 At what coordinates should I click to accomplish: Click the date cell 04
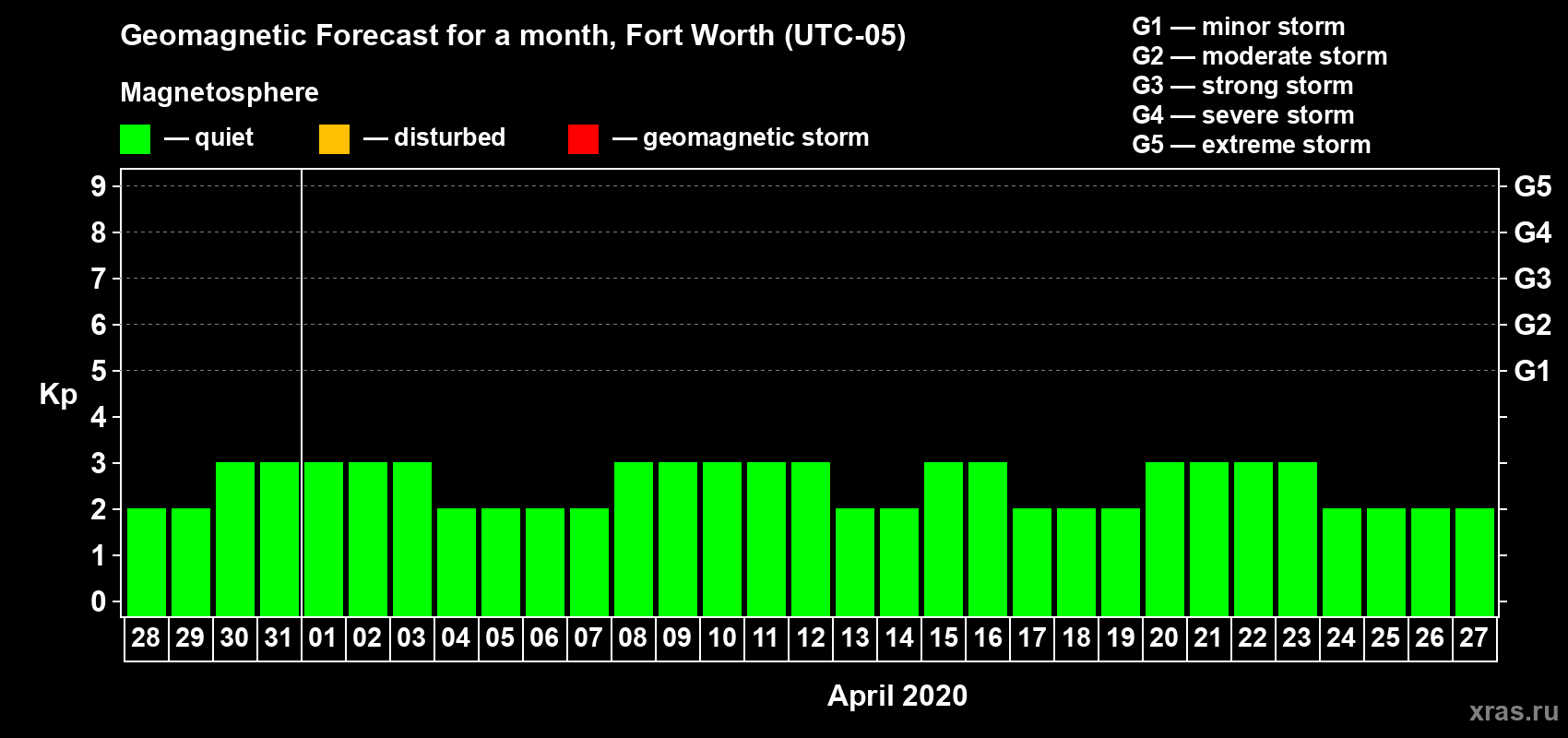(x=456, y=638)
